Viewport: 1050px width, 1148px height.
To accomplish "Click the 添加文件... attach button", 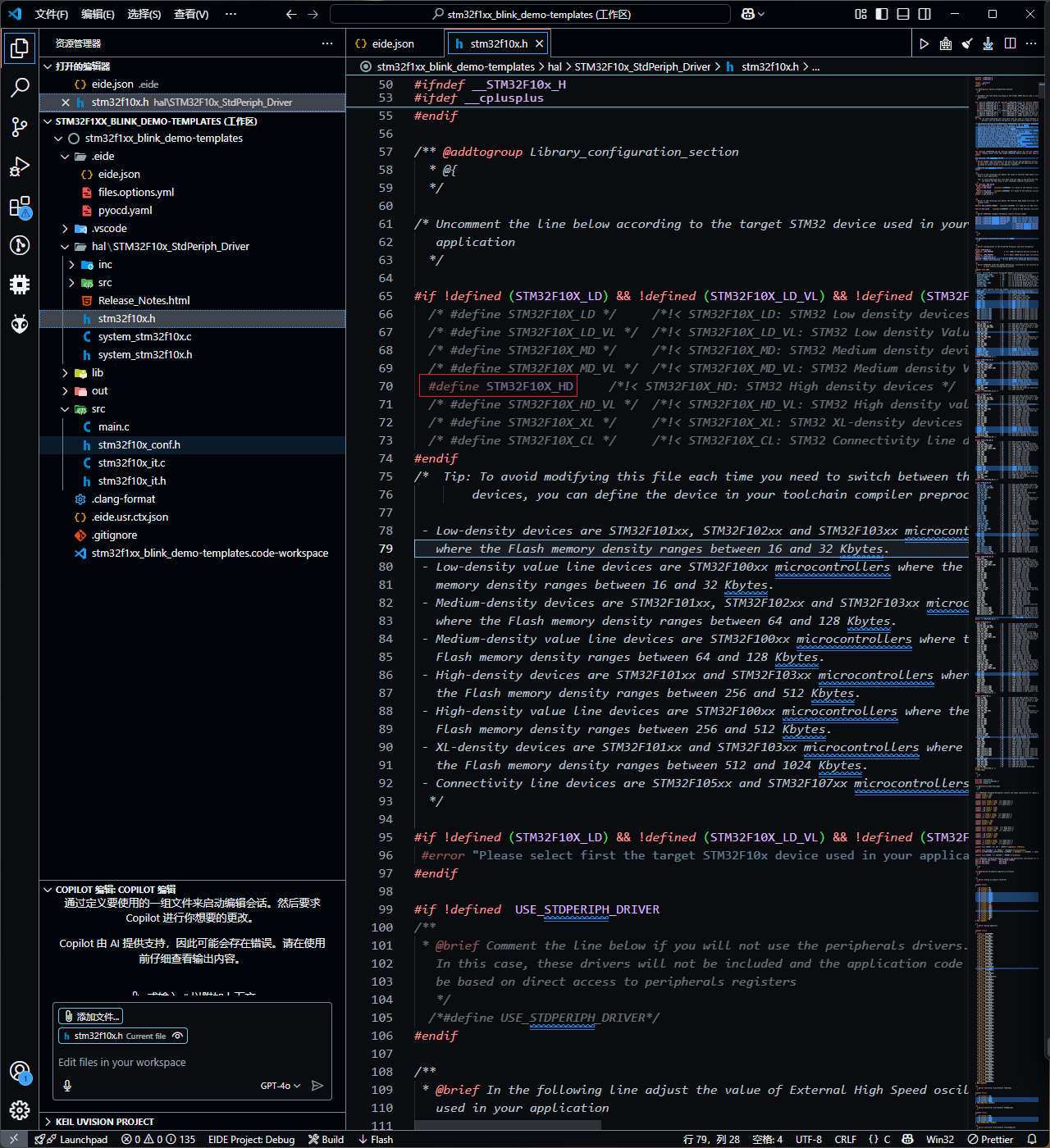I will pyautogui.click(x=91, y=1016).
